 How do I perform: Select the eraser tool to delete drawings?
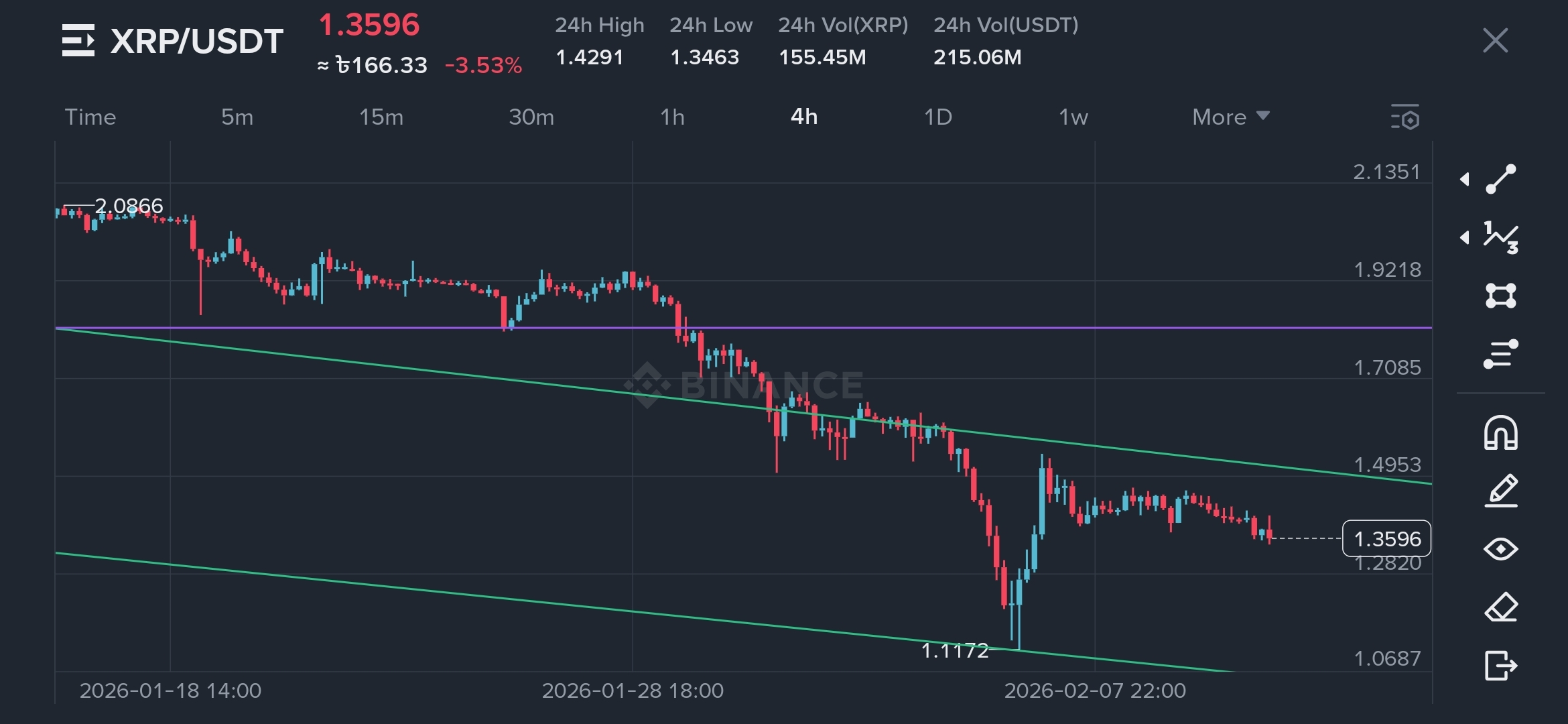tap(1501, 607)
